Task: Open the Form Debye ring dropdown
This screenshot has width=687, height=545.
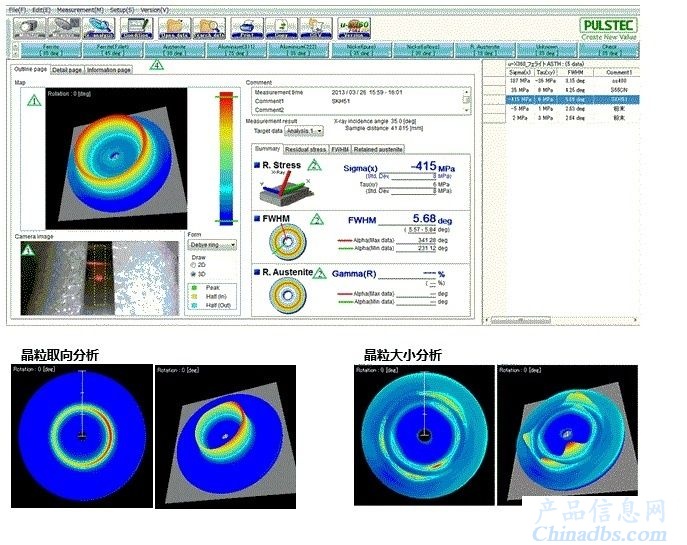Action: pyautogui.click(x=213, y=244)
